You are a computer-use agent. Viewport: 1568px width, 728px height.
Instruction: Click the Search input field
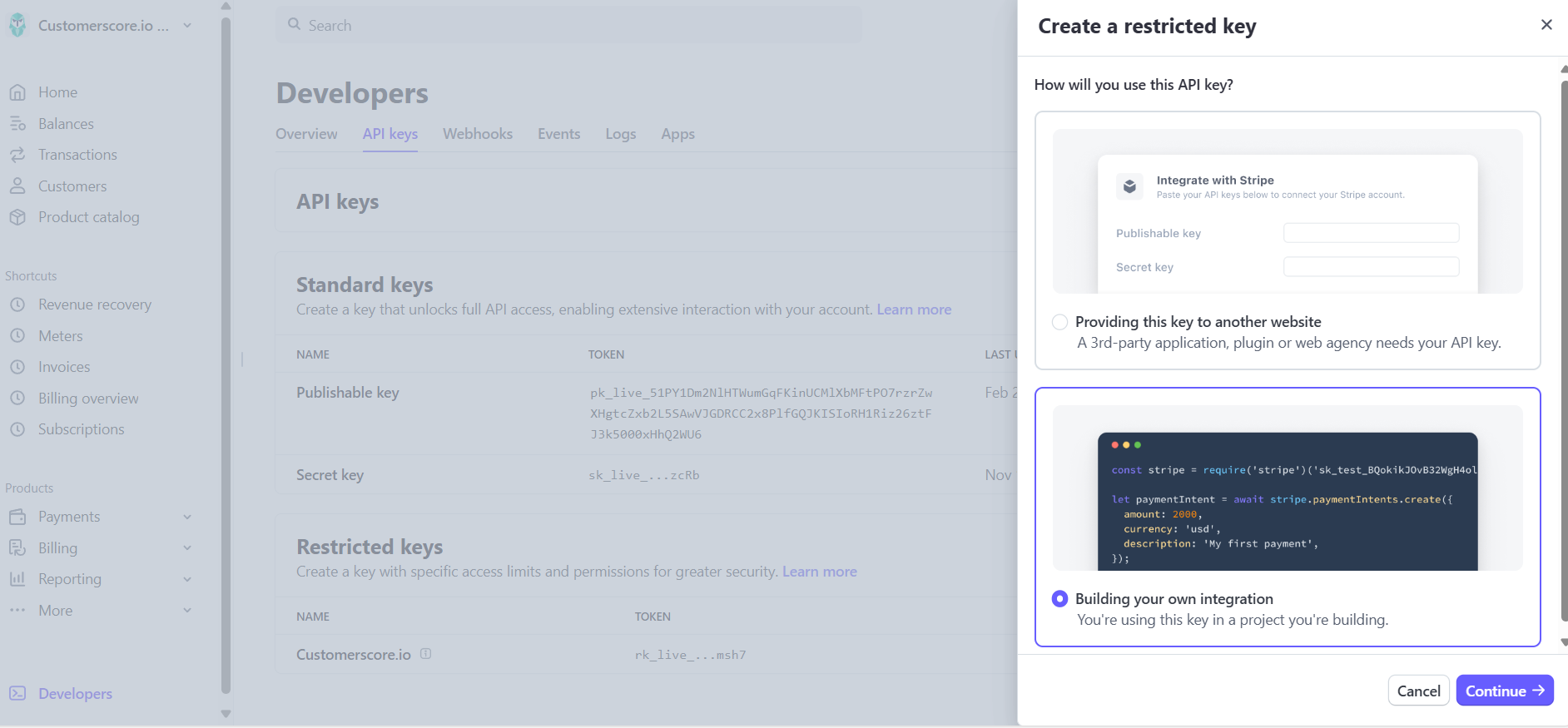(x=568, y=25)
